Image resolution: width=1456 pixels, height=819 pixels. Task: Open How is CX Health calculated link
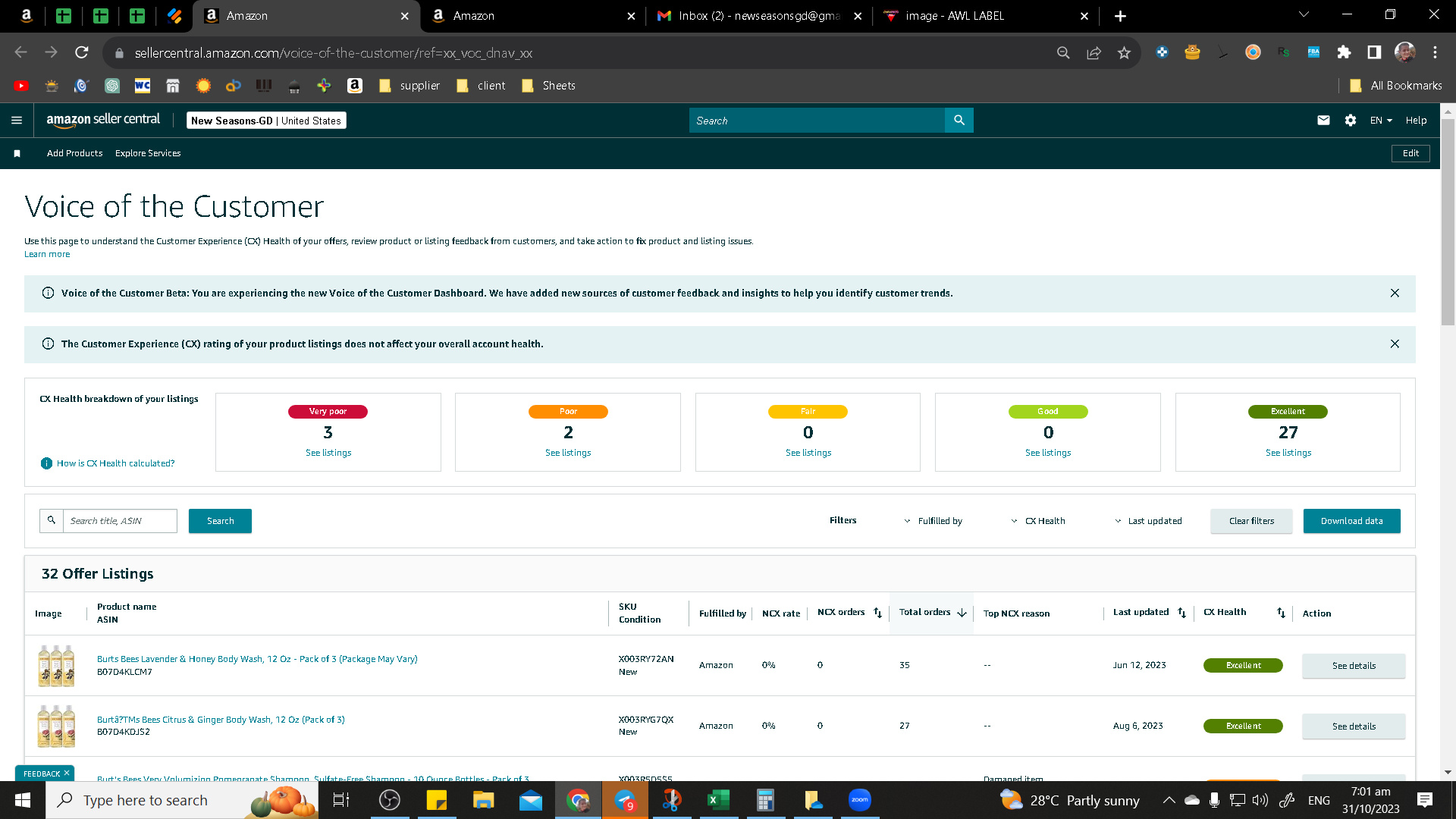pyautogui.click(x=115, y=463)
